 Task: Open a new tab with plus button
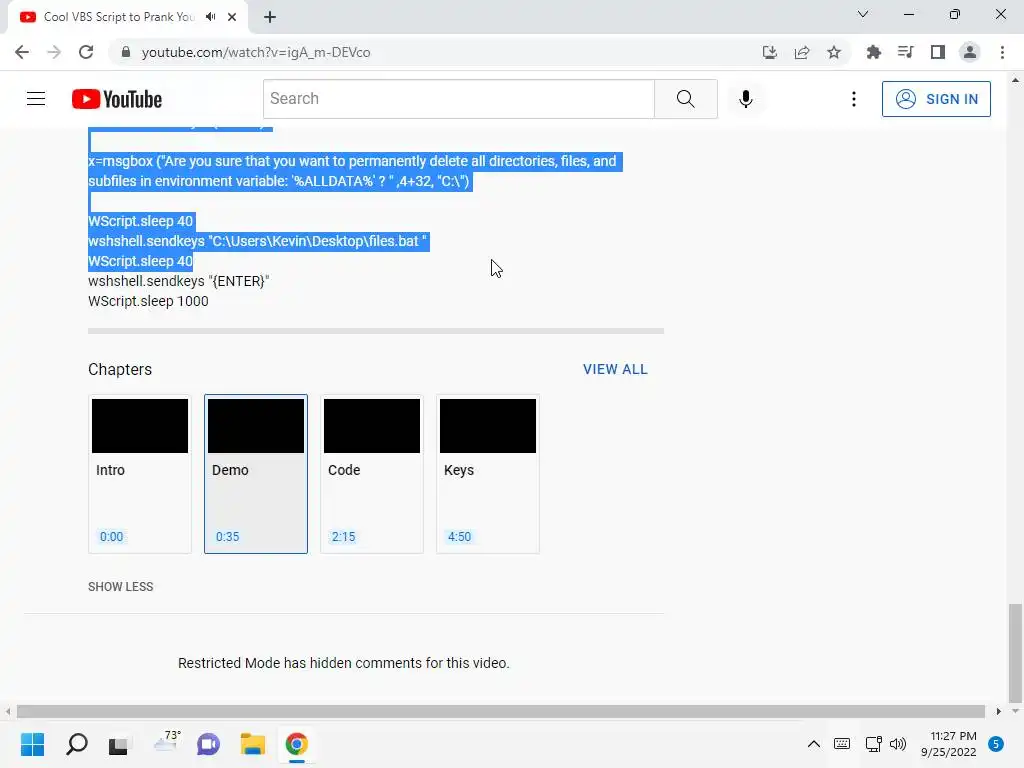[270, 17]
